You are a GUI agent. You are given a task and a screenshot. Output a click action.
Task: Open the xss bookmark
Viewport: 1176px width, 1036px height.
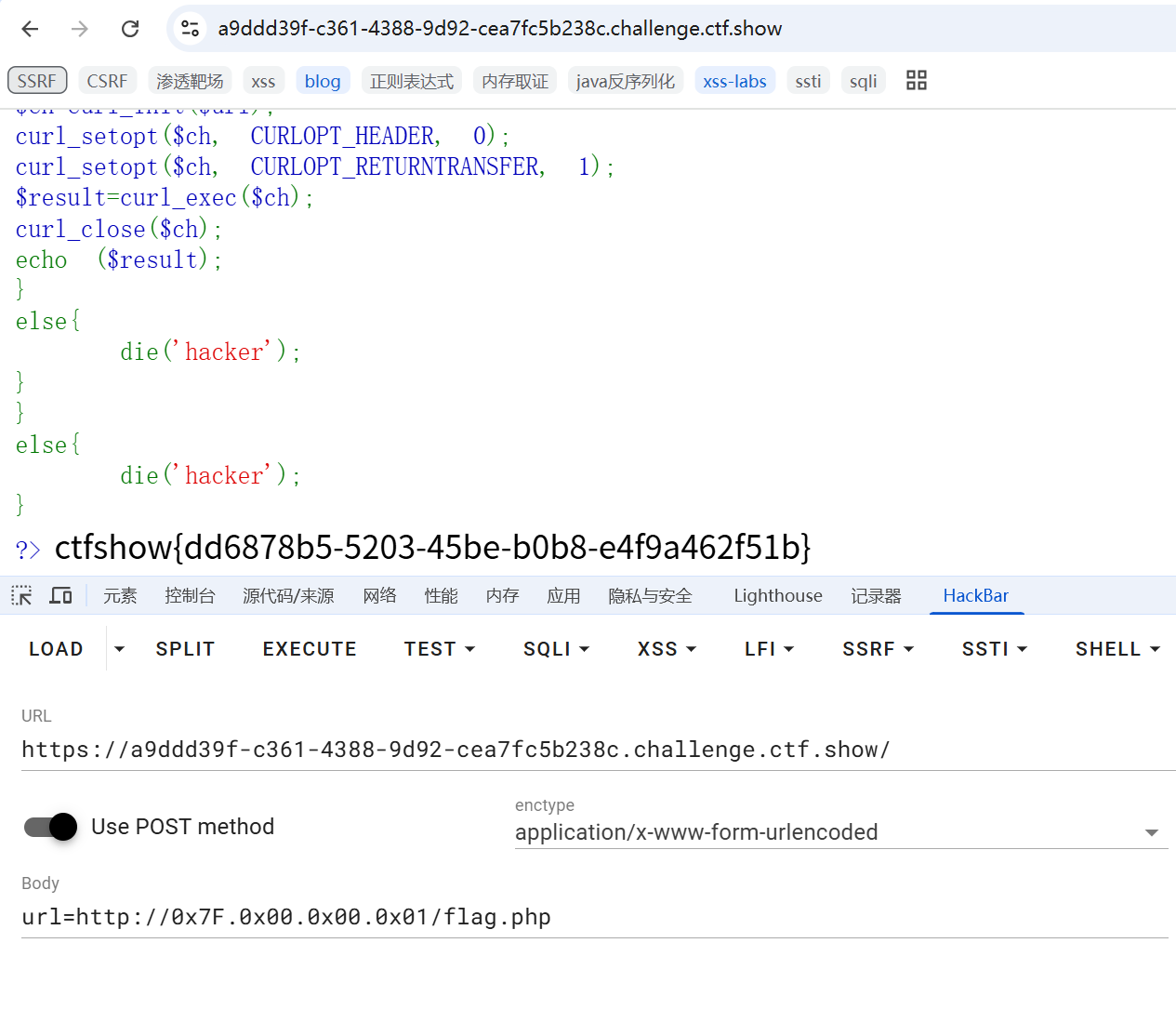(x=263, y=81)
